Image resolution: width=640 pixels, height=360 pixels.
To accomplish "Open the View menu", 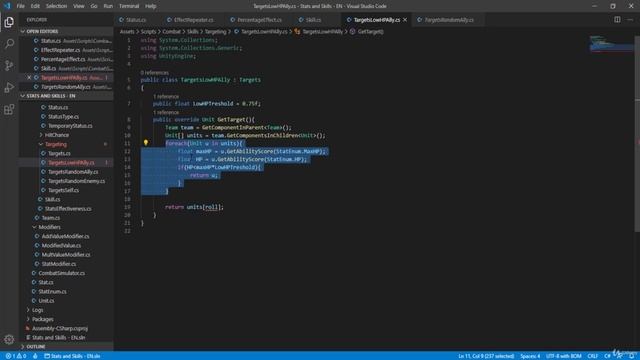I will (79, 6).
